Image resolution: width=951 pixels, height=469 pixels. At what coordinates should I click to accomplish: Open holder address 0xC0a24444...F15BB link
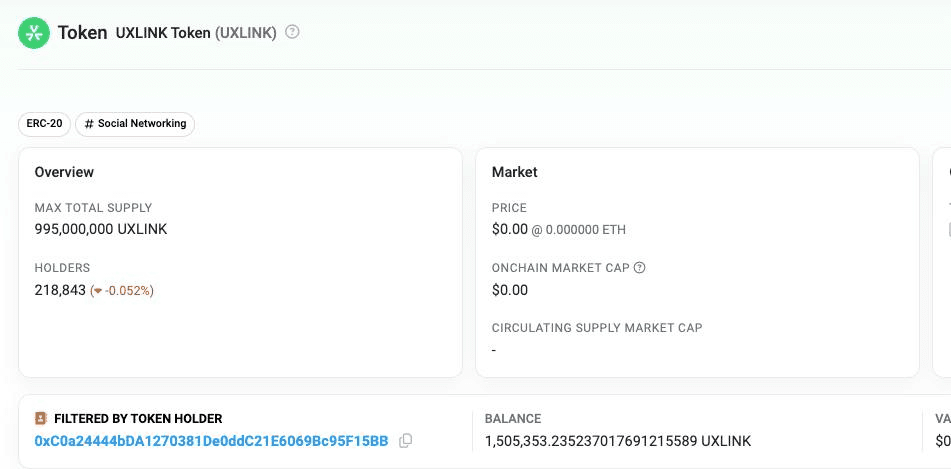tap(211, 441)
